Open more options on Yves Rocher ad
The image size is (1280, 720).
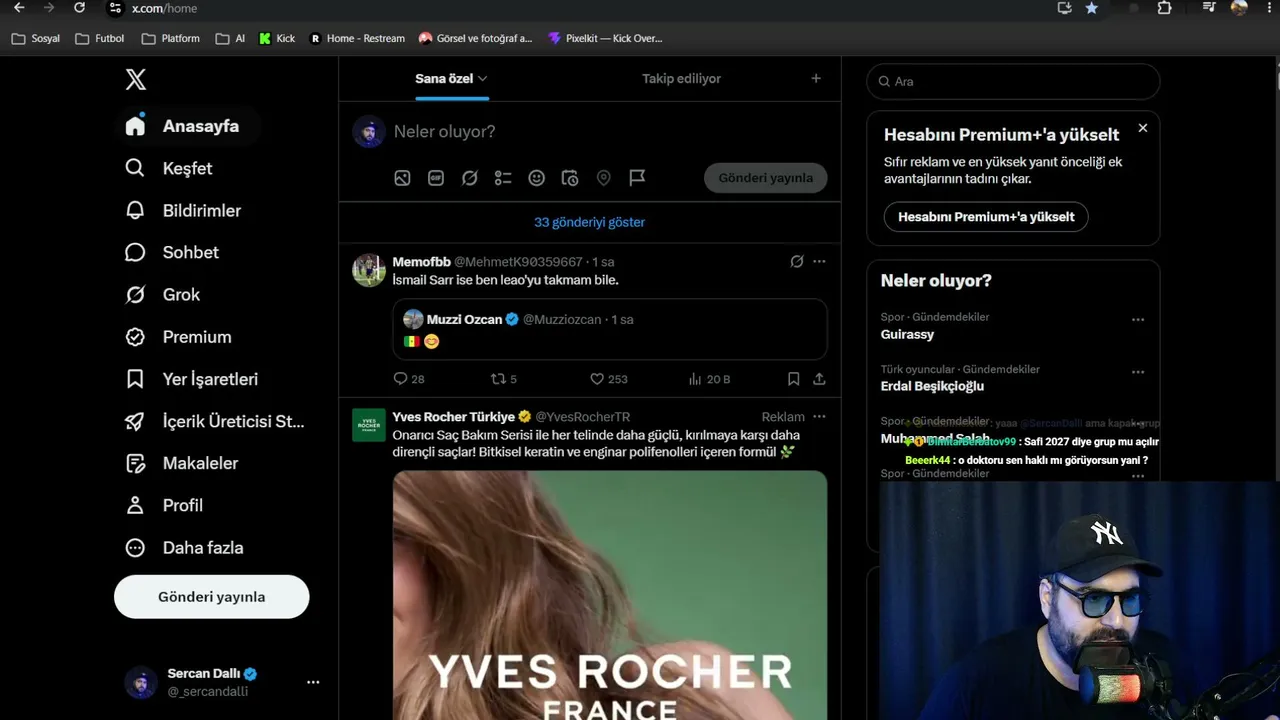tap(819, 417)
